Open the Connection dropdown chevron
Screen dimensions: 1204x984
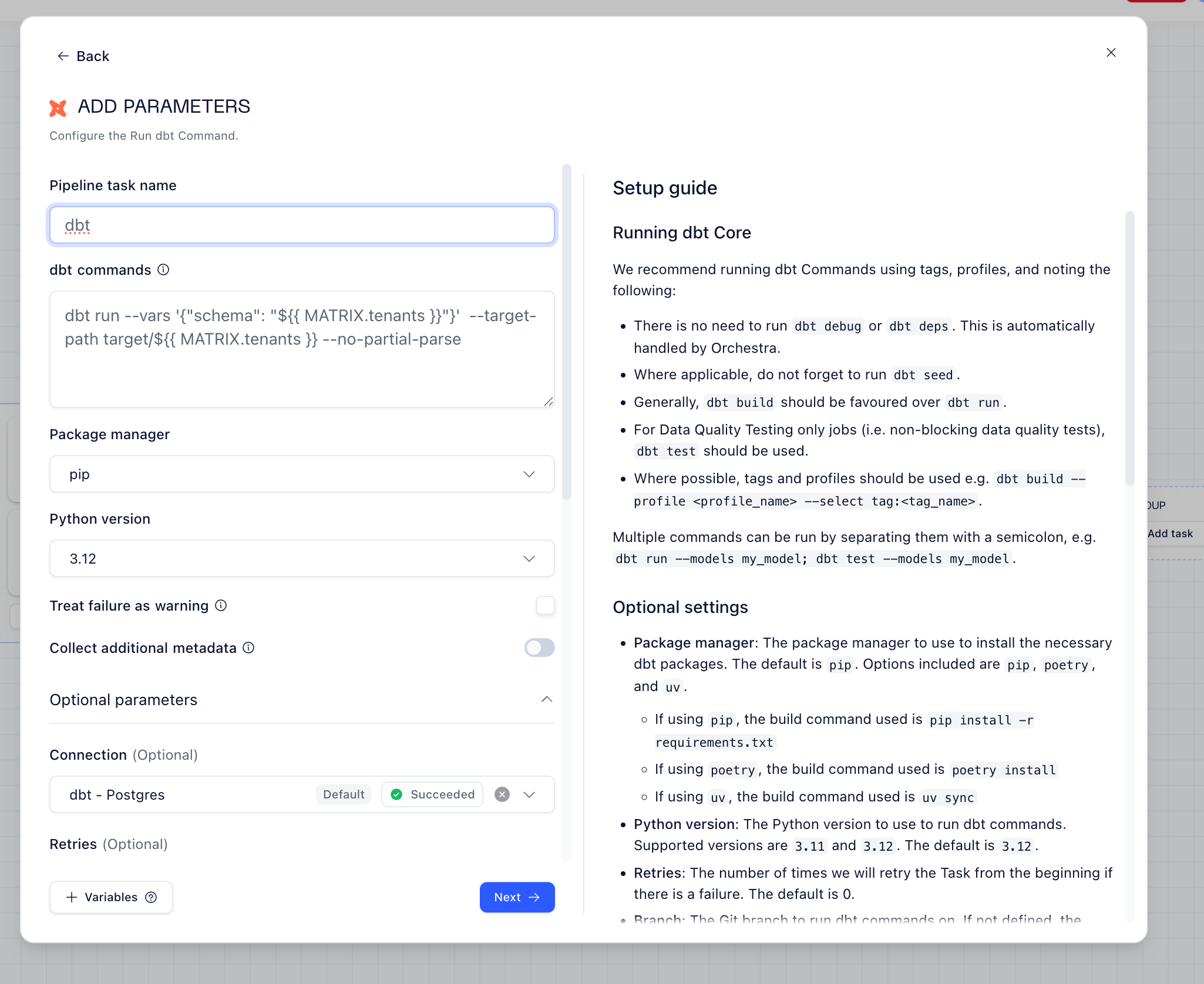[529, 794]
